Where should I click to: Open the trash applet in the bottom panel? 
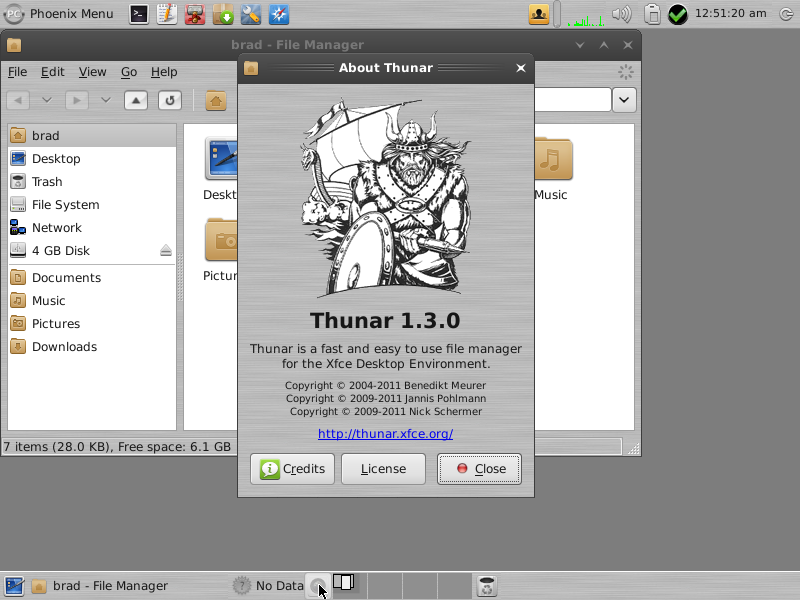487,586
